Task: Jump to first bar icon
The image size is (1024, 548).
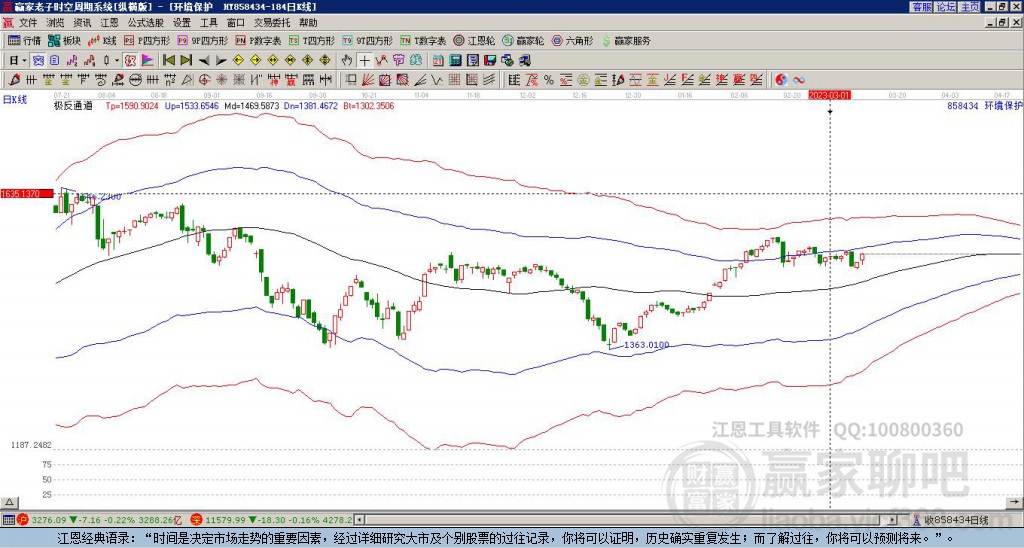Action: [x=169, y=61]
